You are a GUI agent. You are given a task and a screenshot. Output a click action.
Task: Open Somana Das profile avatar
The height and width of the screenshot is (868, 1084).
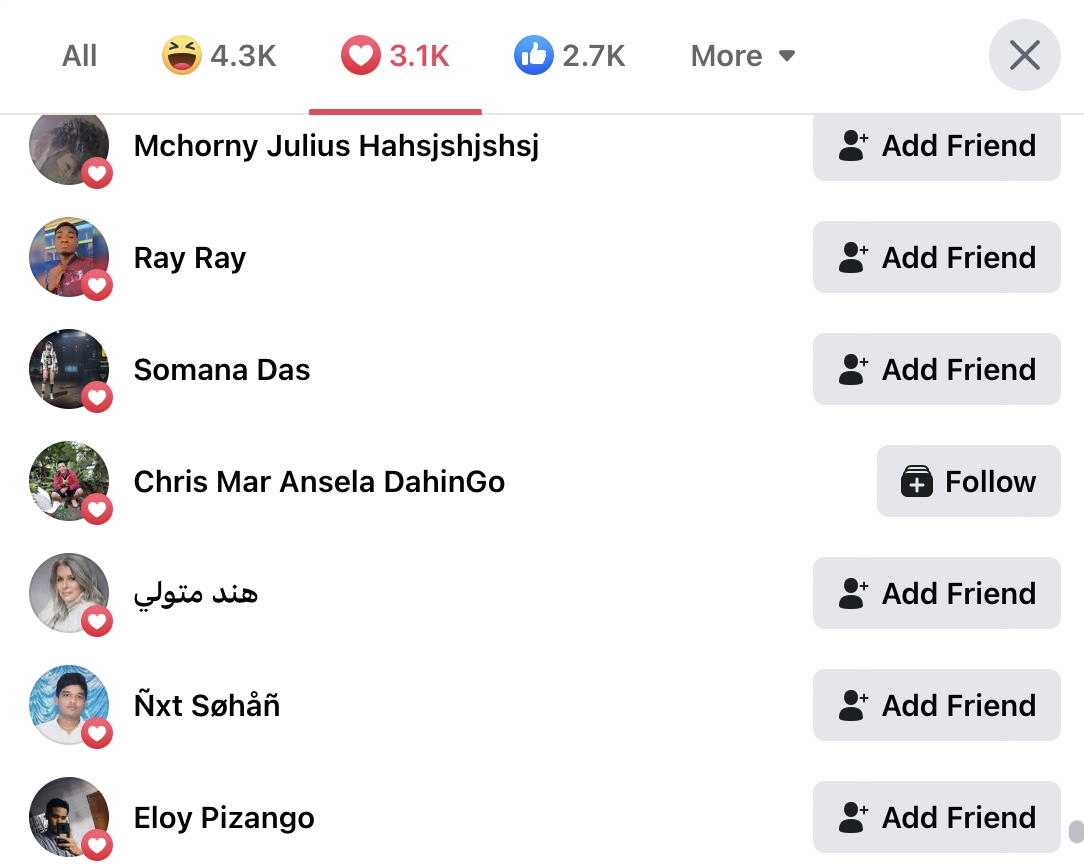pos(69,369)
